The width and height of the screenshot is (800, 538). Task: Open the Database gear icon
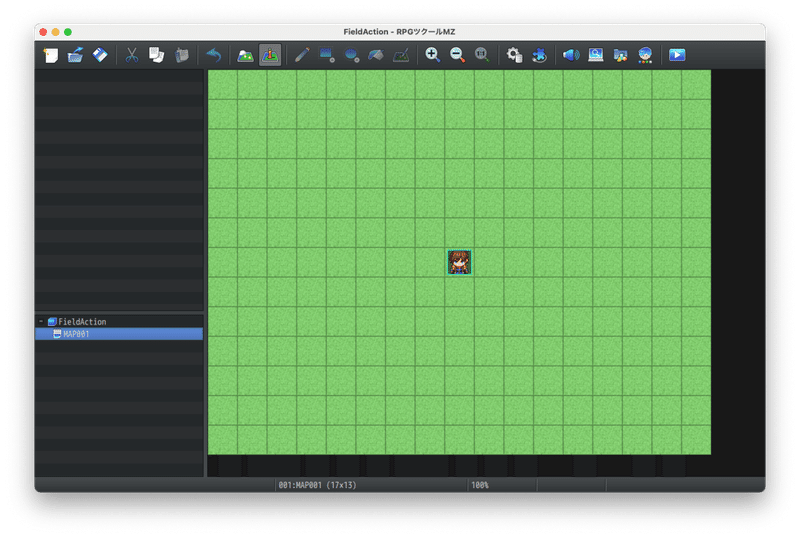click(x=514, y=55)
